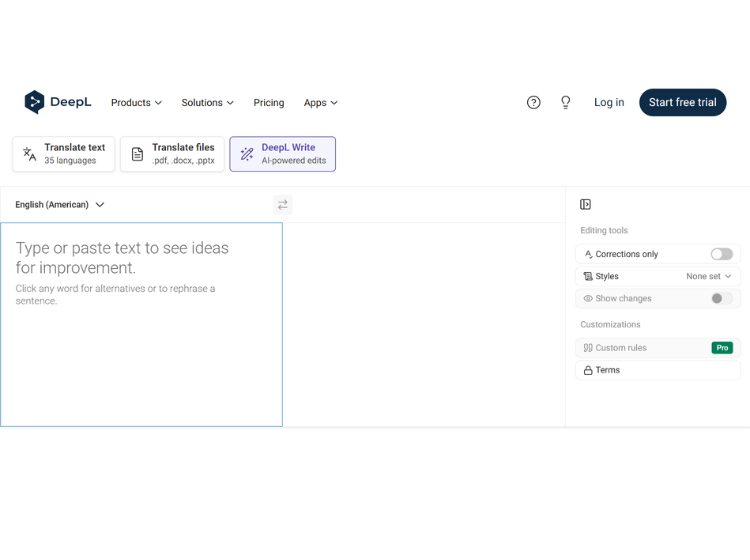Expand the Apps menu
This screenshot has height=560, width=750.
320,103
